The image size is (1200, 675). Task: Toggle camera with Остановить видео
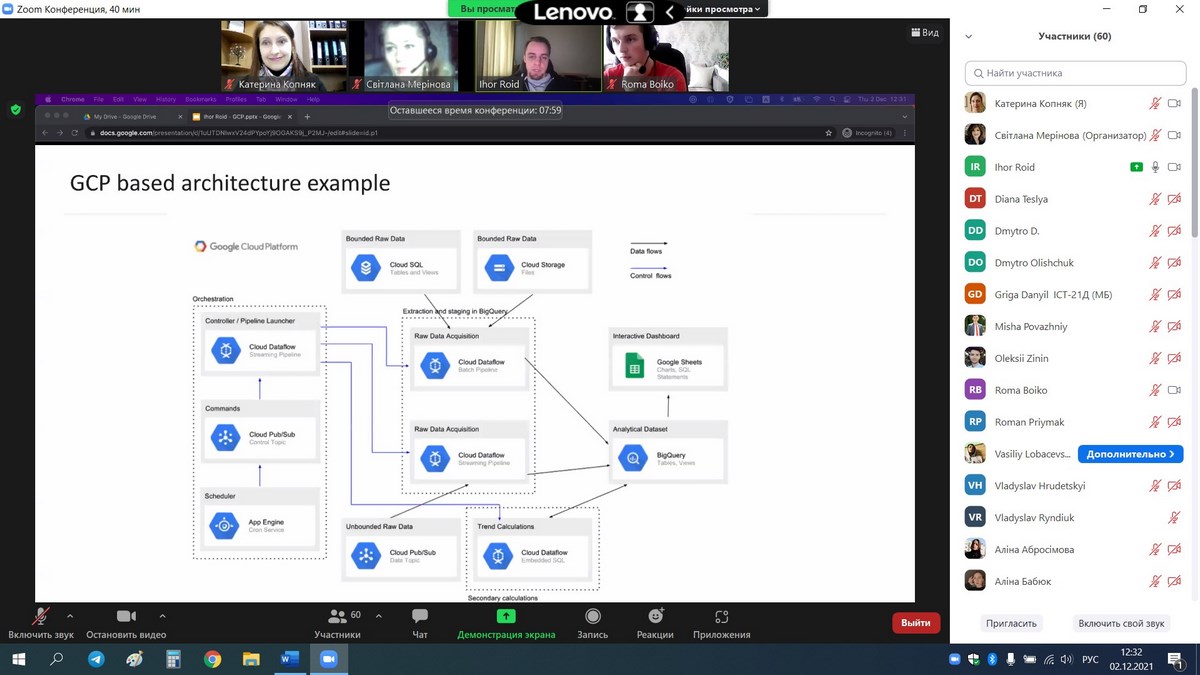126,617
